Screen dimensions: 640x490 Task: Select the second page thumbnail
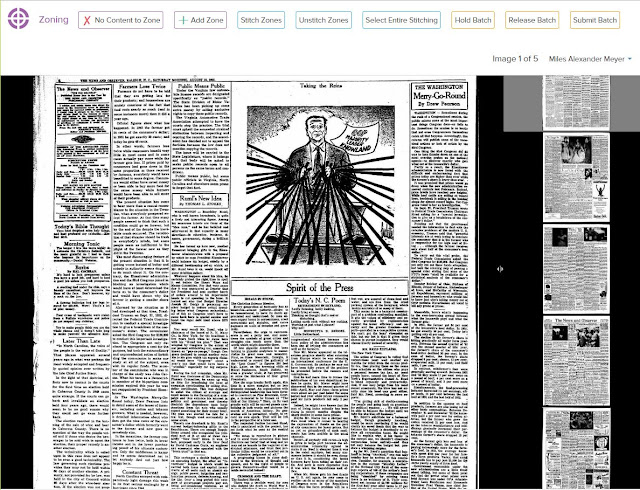tap(576, 178)
